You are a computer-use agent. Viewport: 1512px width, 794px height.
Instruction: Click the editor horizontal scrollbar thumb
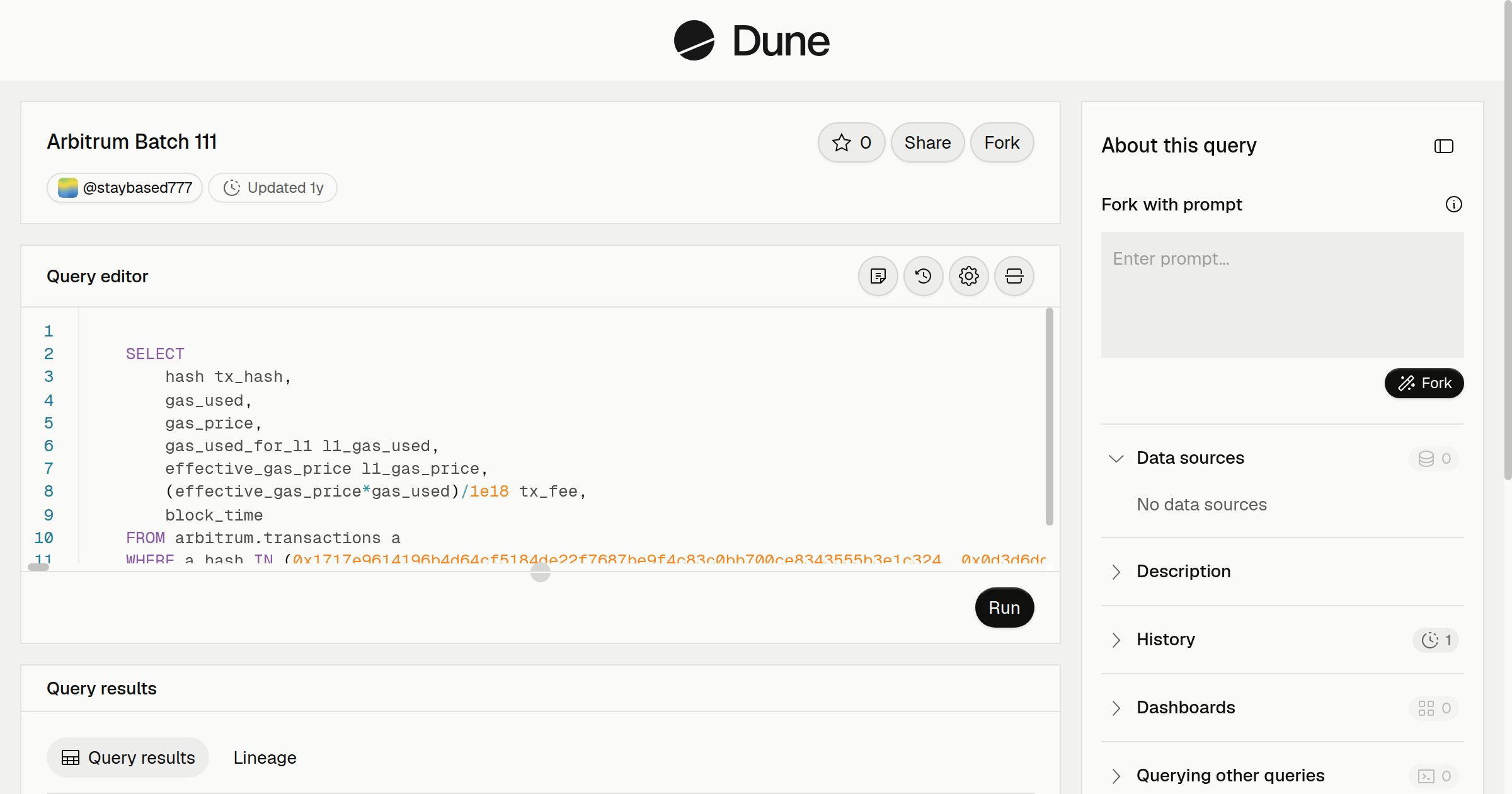tap(38, 567)
